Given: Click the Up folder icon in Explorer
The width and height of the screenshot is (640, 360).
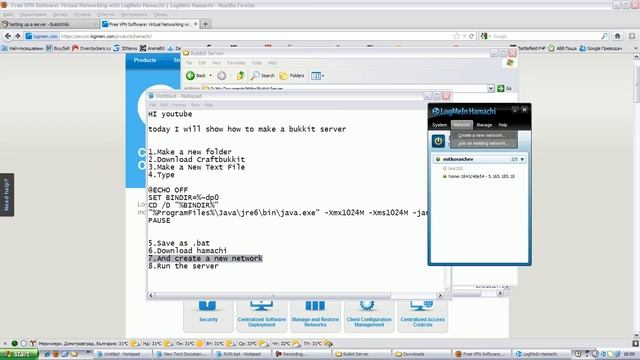Looking at the screenshot, I should coord(241,76).
